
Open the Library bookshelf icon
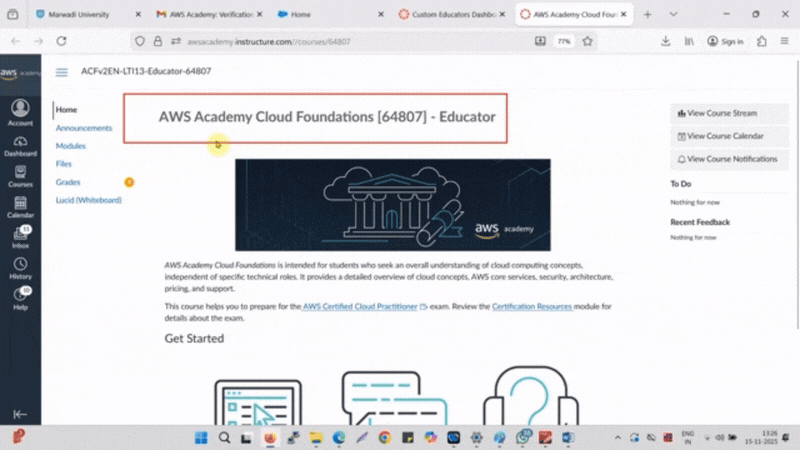coord(689,41)
